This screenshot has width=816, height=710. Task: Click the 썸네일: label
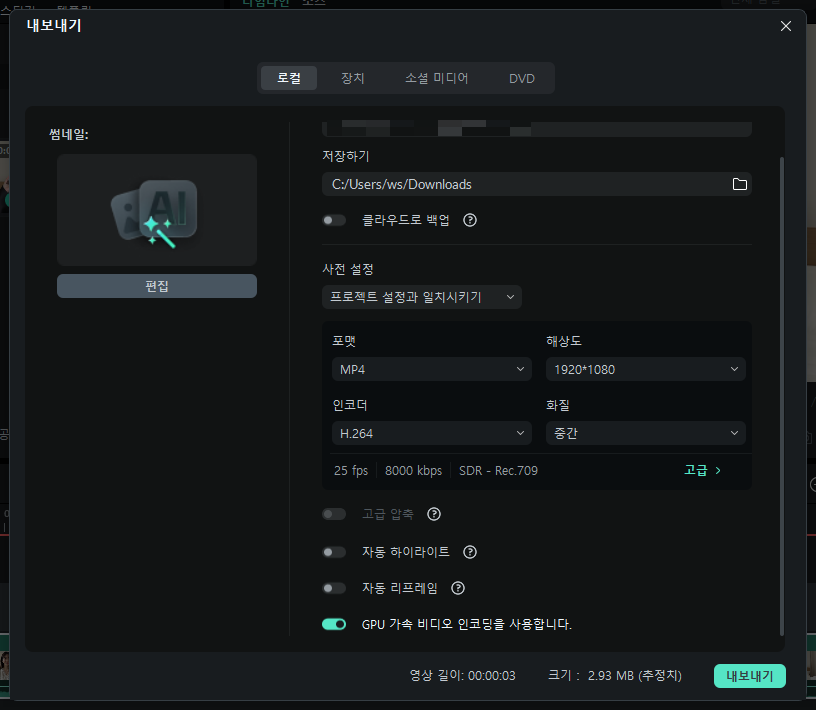(x=69, y=134)
